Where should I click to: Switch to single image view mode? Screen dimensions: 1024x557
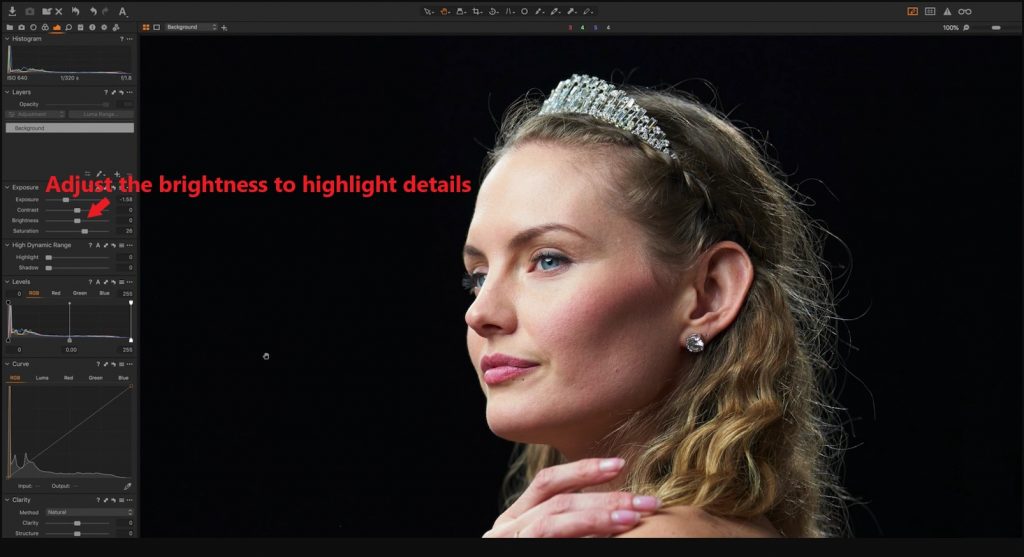(157, 27)
